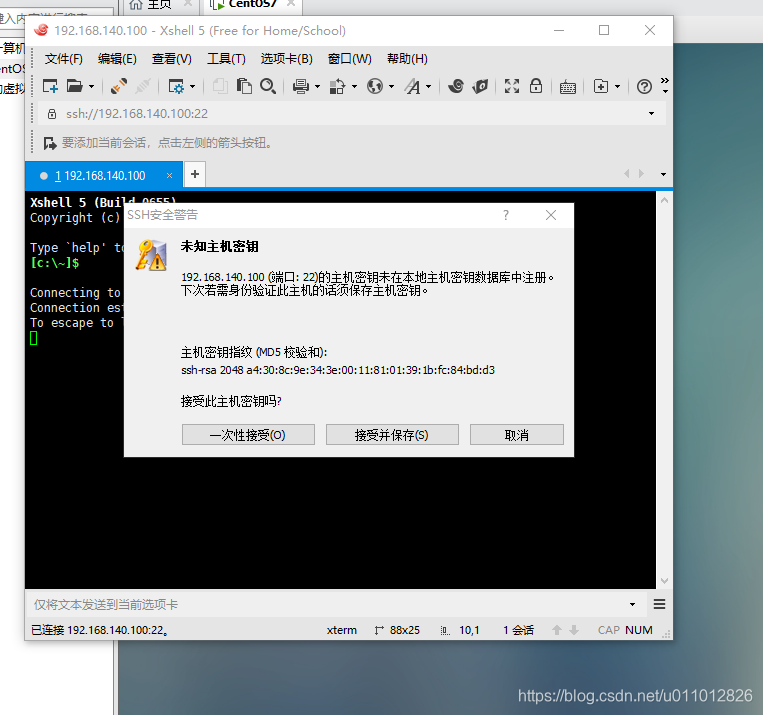This screenshot has height=715, width=763.
Task: Open the 选项卡(B) menu
Action: pos(287,59)
